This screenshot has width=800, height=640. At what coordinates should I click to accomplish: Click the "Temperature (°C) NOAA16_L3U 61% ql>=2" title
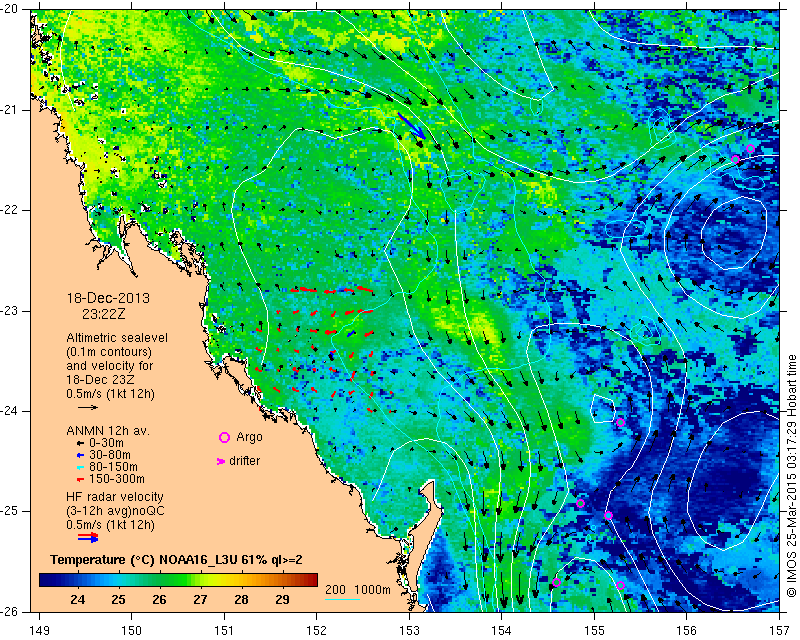177,560
